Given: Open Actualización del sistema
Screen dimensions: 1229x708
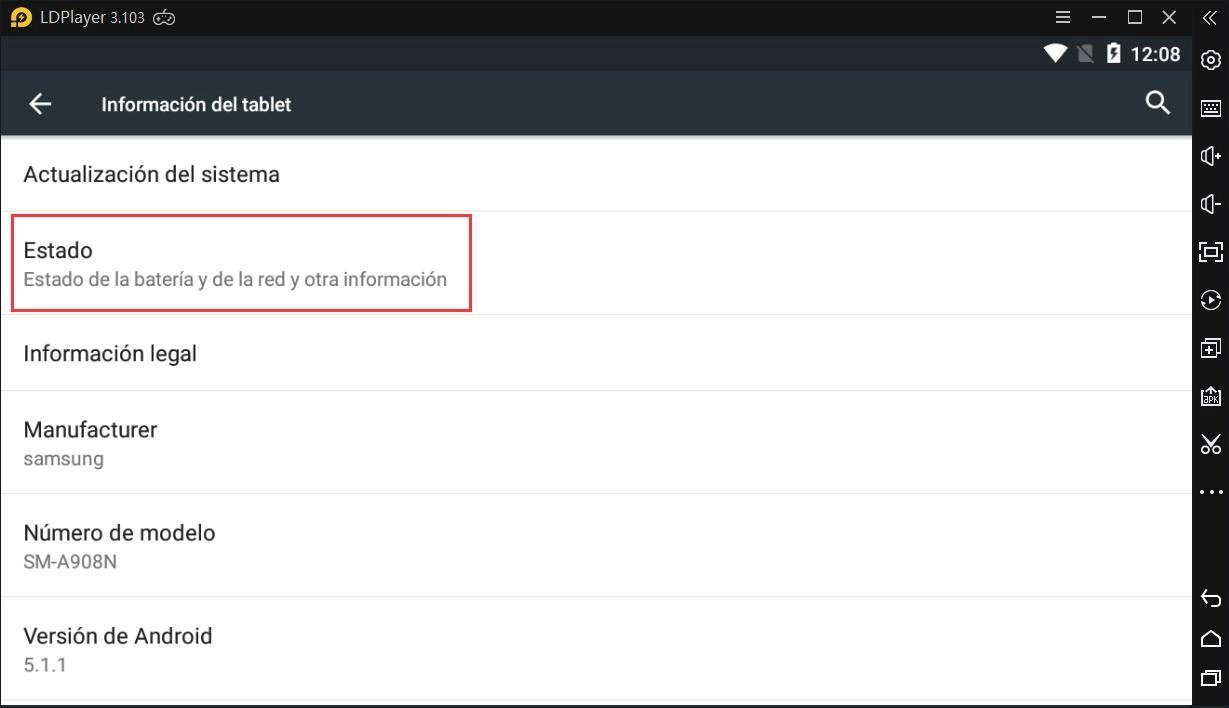Looking at the screenshot, I should coord(151,174).
